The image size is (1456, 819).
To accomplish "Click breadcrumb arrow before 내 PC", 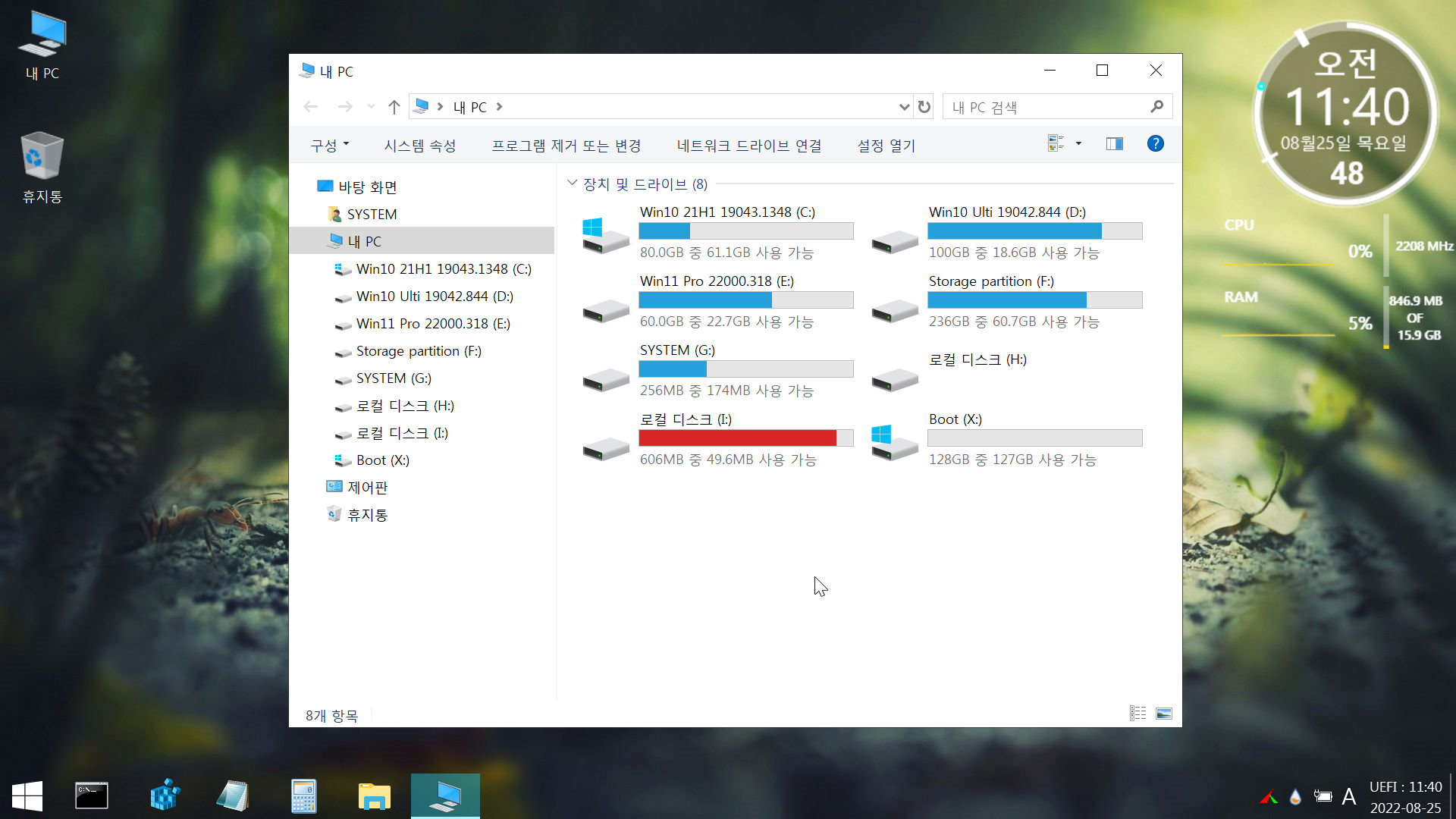I will pyautogui.click(x=440, y=107).
